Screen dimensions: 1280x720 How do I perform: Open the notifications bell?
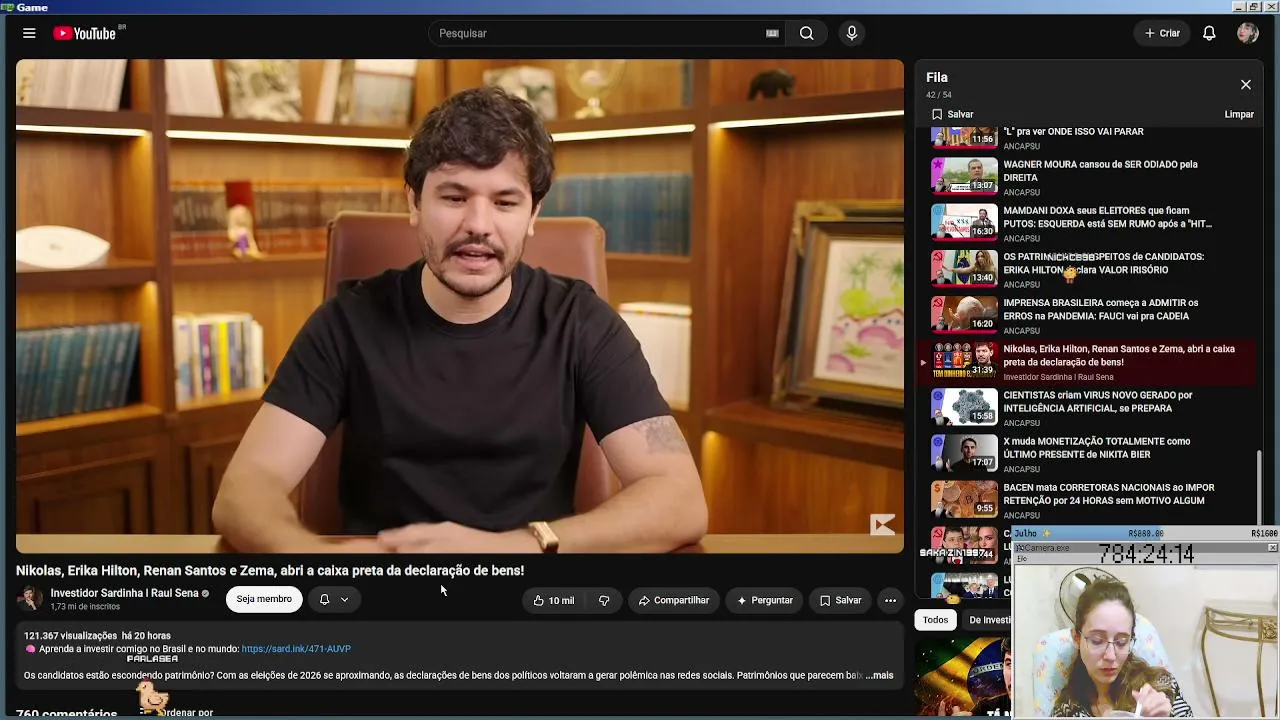1209,33
